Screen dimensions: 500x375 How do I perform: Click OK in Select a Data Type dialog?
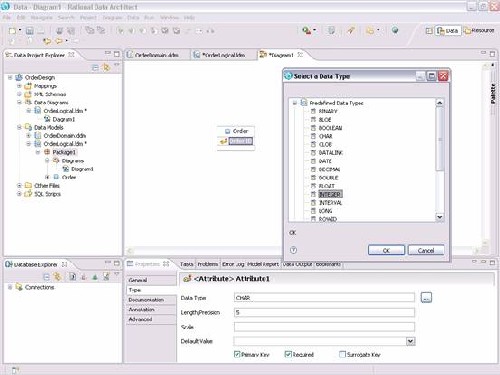[386, 250]
